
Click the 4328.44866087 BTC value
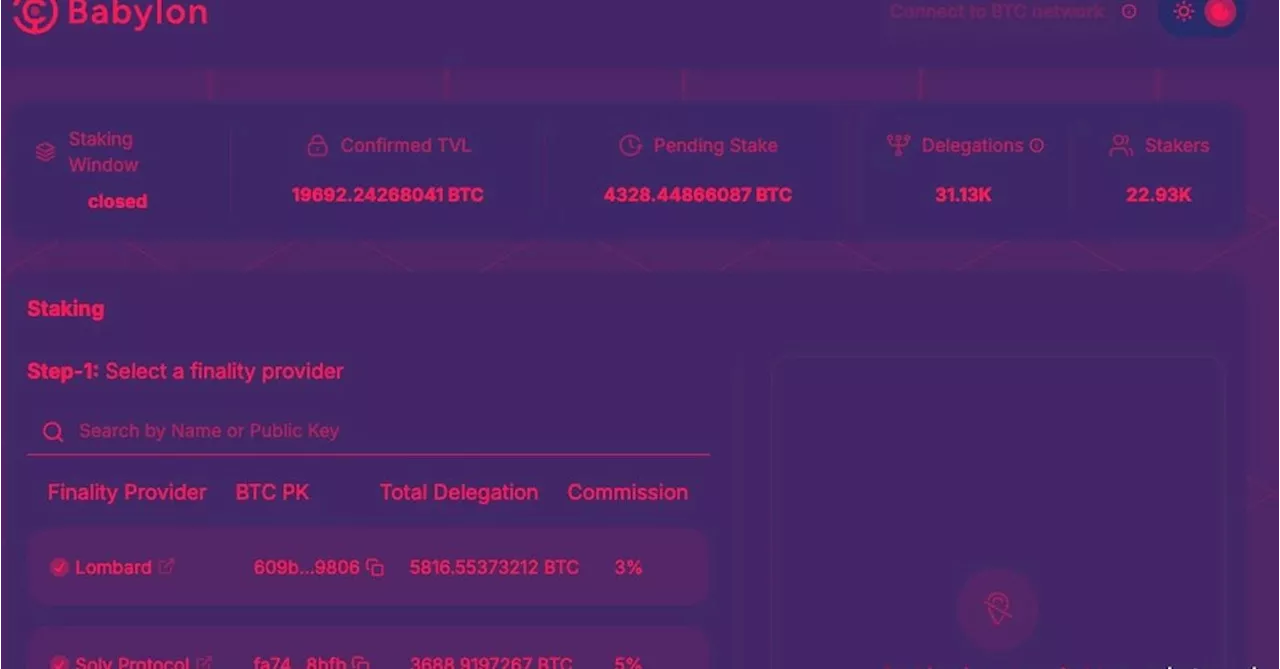click(698, 195)
